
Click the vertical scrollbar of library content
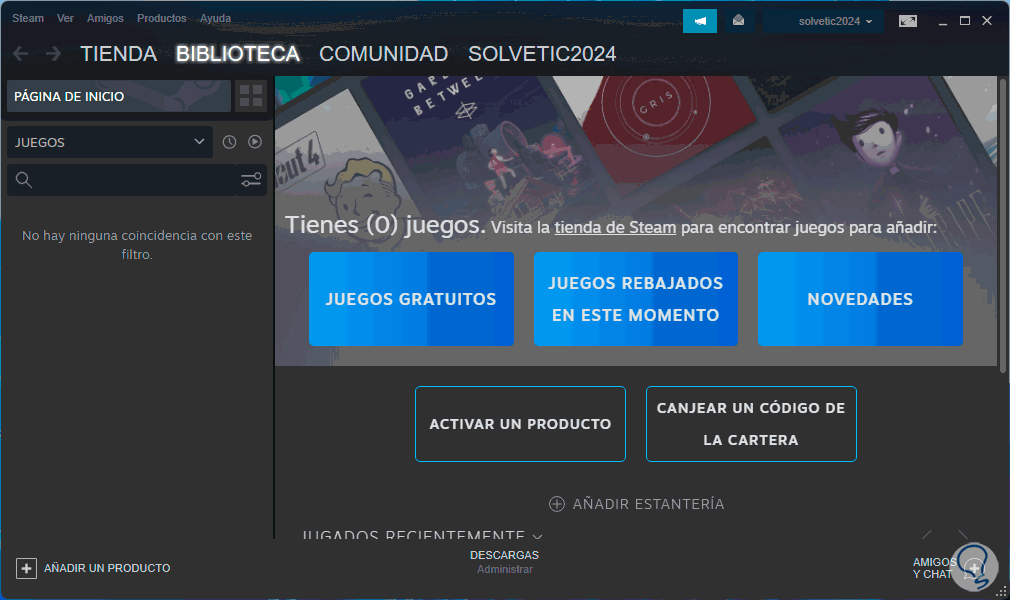point(1002,224)
